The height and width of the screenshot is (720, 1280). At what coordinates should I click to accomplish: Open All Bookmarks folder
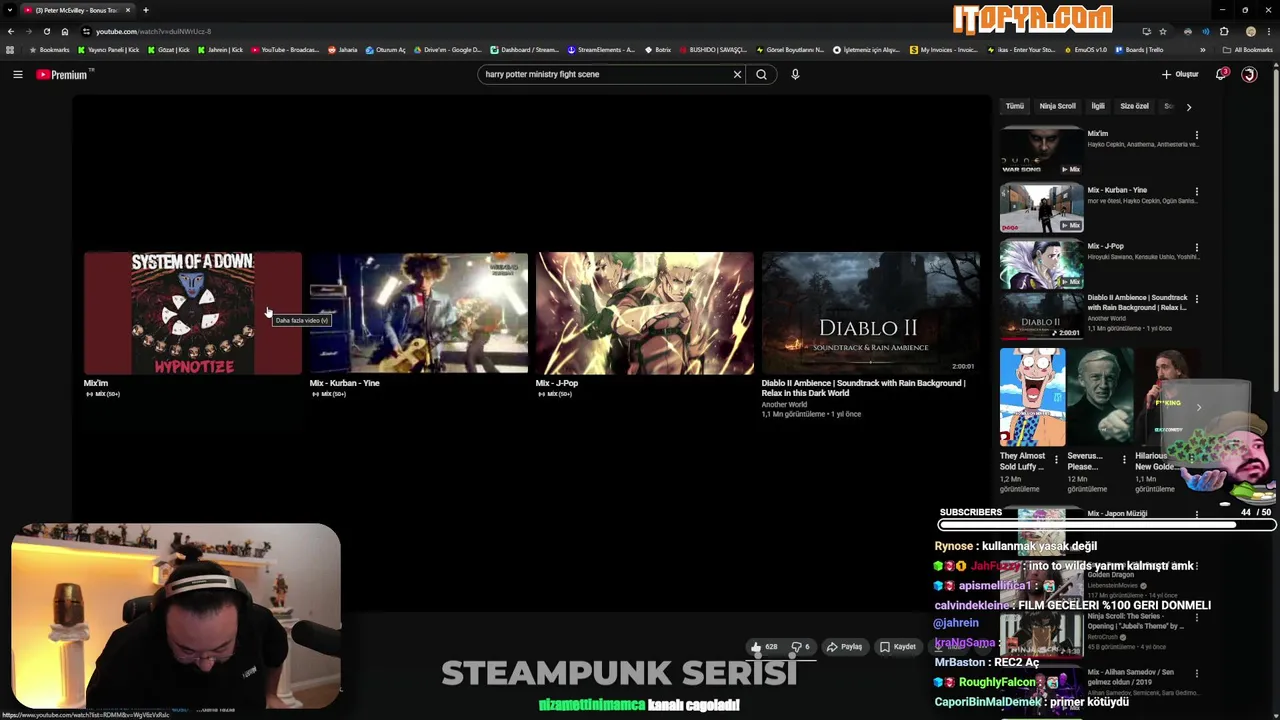tap(1247, 50)
